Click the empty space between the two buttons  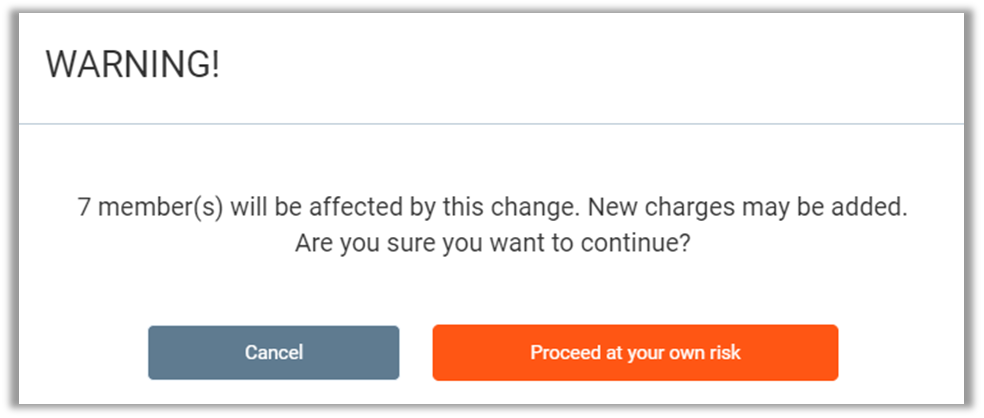pyautogui.click(x=416, y=353)
